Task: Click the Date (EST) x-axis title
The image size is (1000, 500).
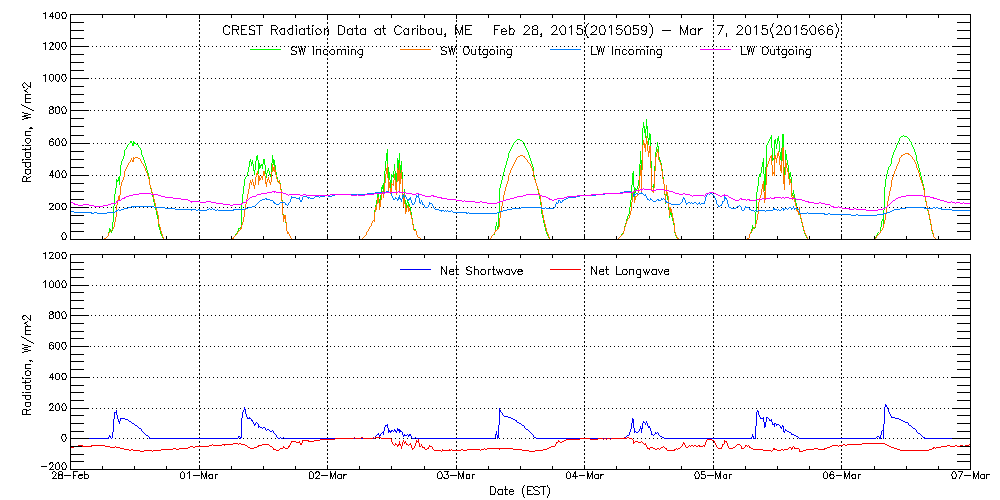Action: 520,491
